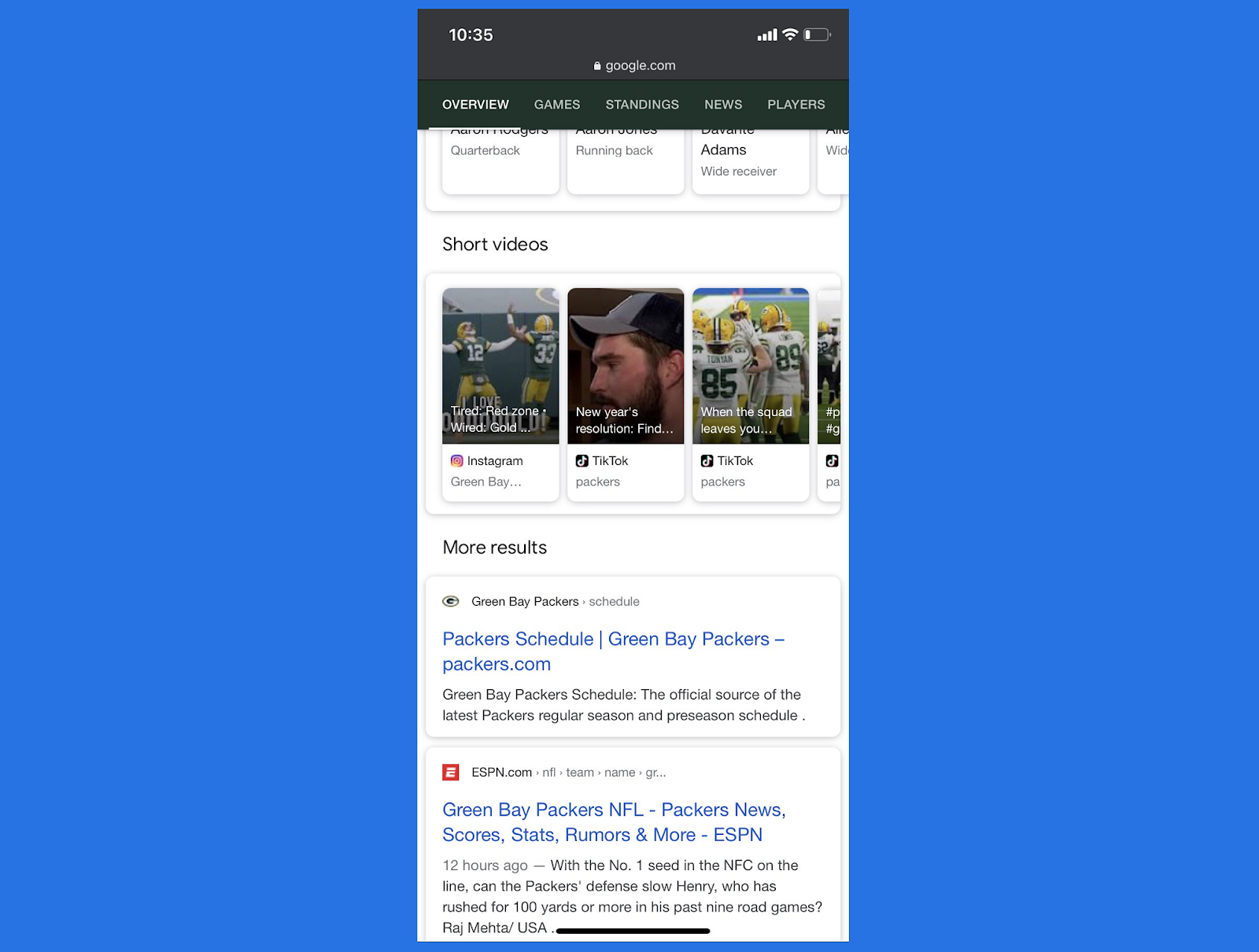1259x952 pixels.
Task: Open the ESPN Packers news link
Action: click(x=615, y=821)
